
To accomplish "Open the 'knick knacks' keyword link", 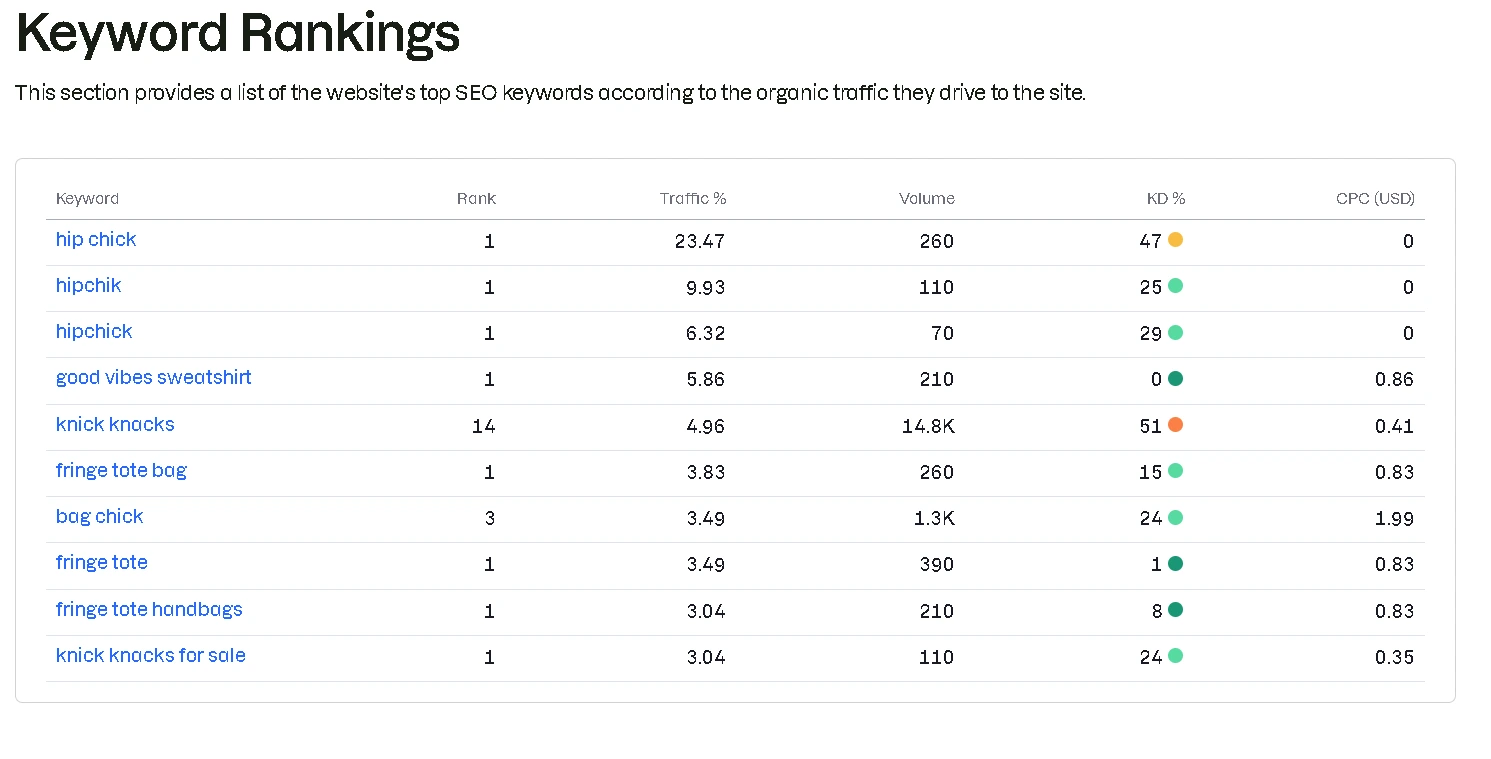I will [x=115, y=425].
